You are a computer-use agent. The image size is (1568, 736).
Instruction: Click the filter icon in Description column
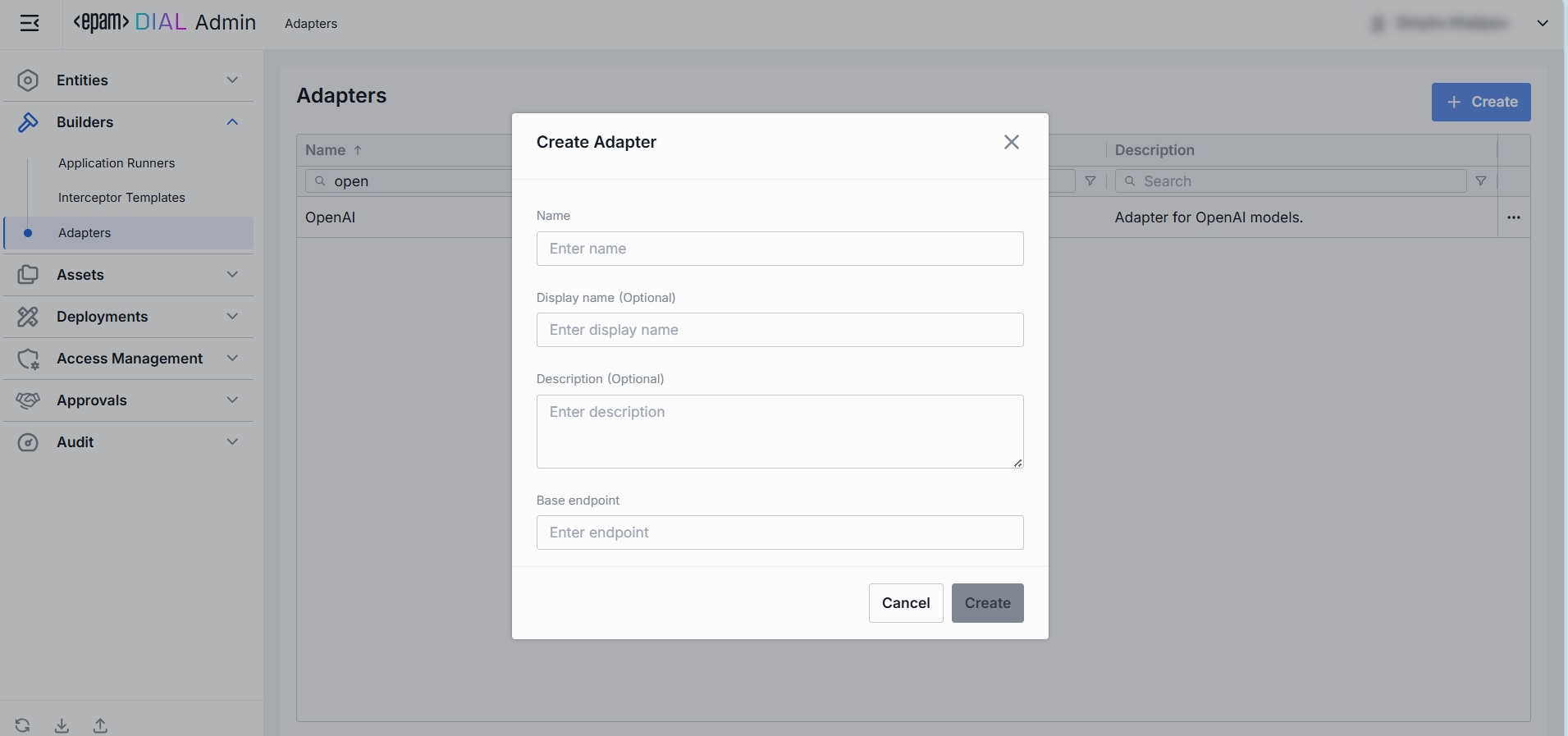(x=1480, y=181)
